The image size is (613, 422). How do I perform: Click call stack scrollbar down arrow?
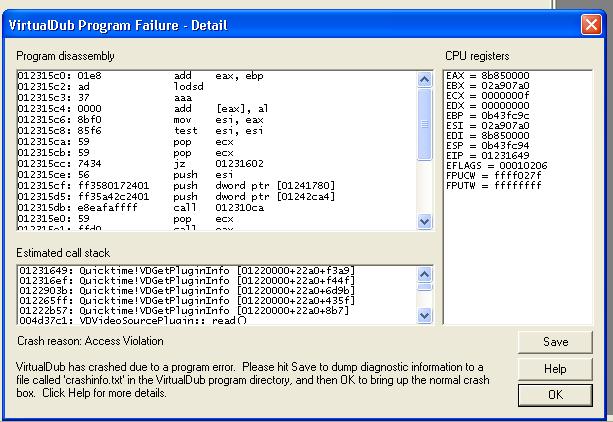pyautogui.click(x=424, y=315)
